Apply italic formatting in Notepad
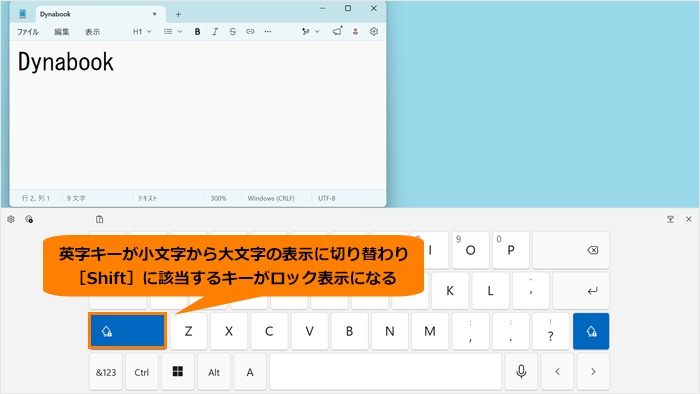This screenshot has width=700, height=394. click(215, 32)
